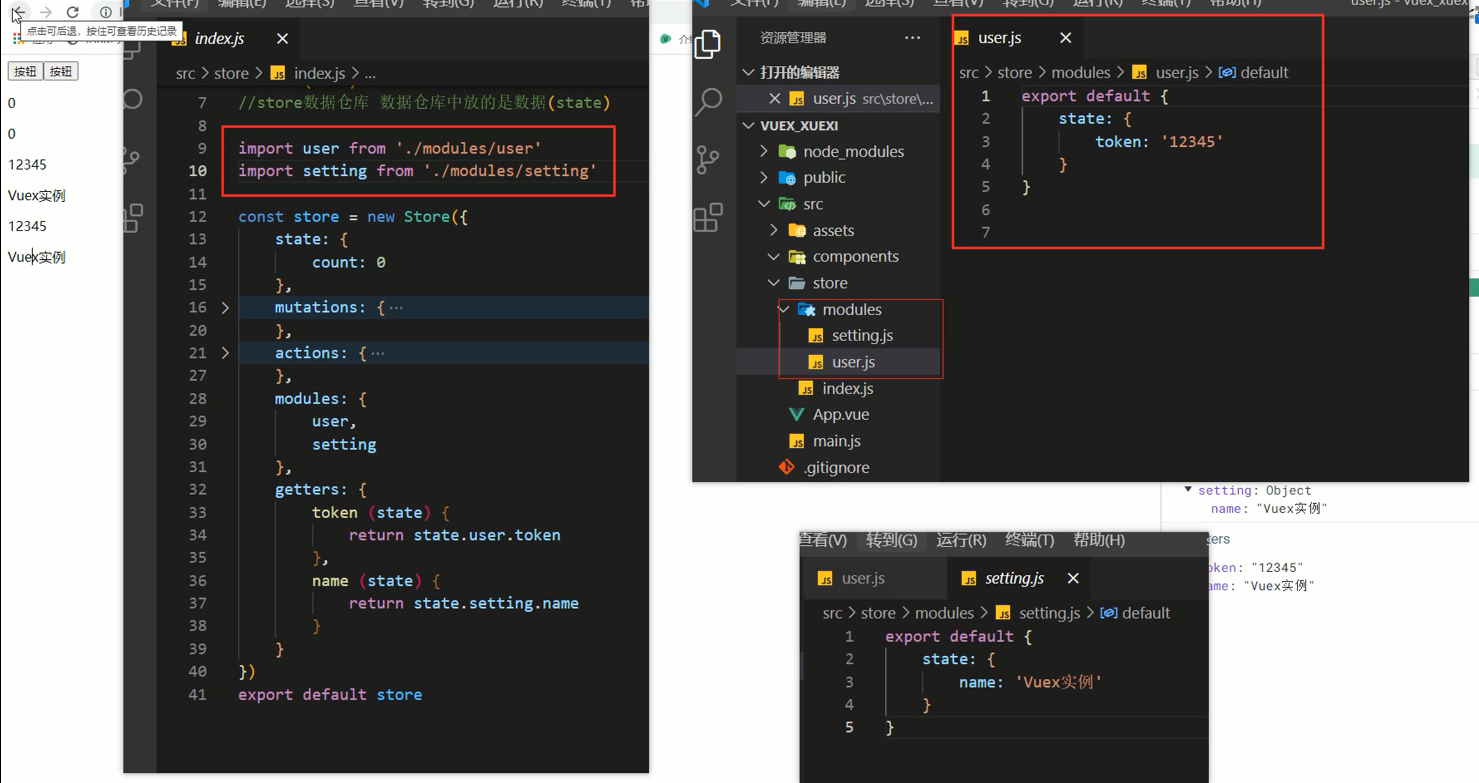Click the browser site info icon
The width and height of the screenshot is (1479, 783).
(x=105, y=12)
